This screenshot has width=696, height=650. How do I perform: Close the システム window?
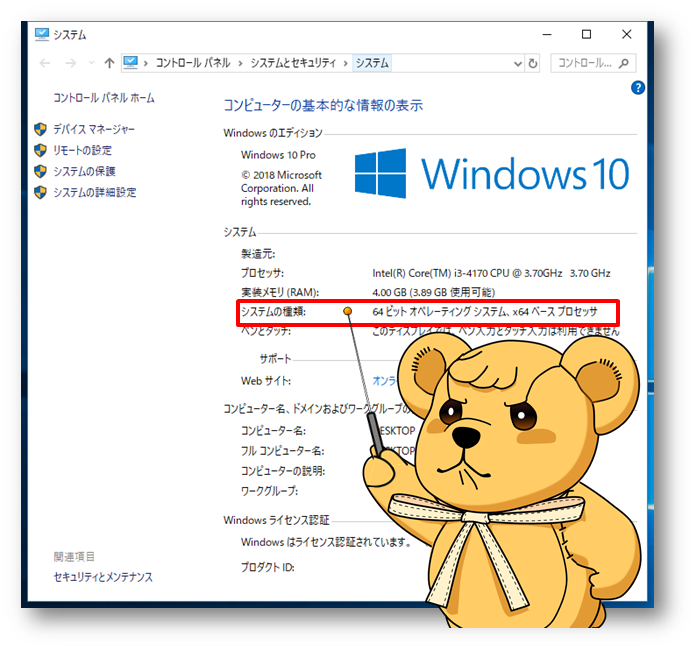(x=626, y=34)
